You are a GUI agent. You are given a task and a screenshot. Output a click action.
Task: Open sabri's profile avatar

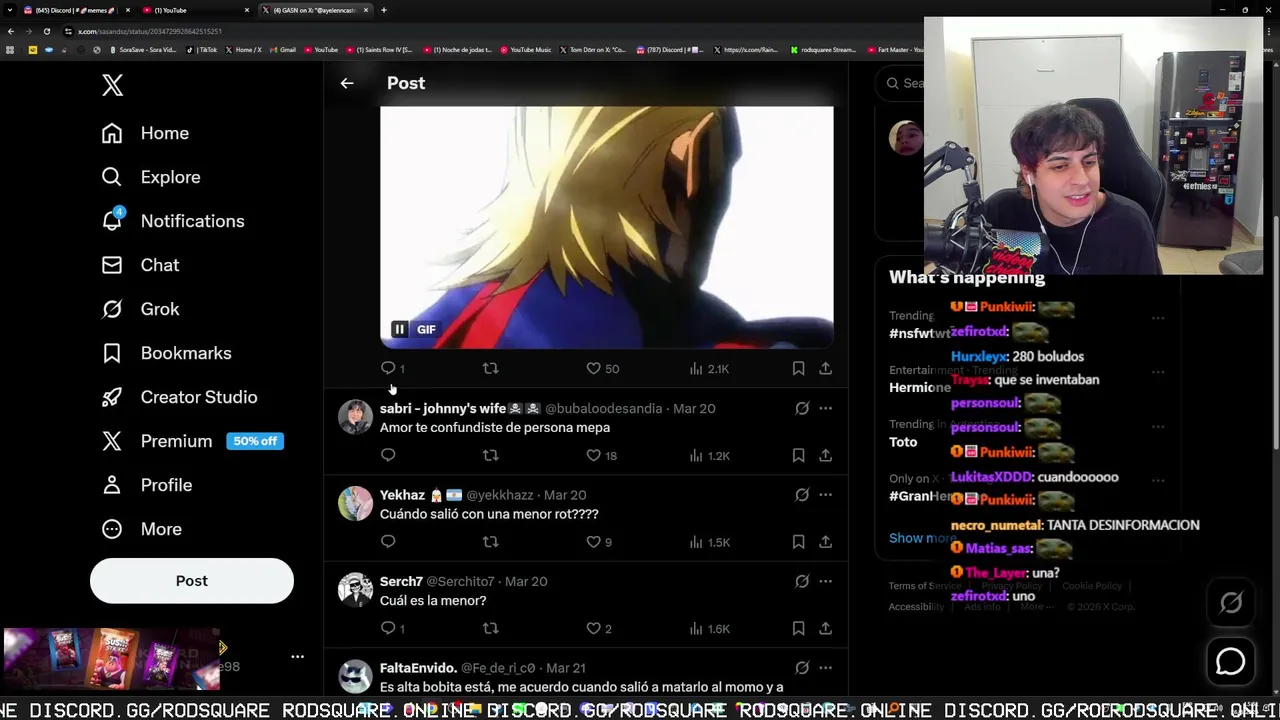point(355,416)
